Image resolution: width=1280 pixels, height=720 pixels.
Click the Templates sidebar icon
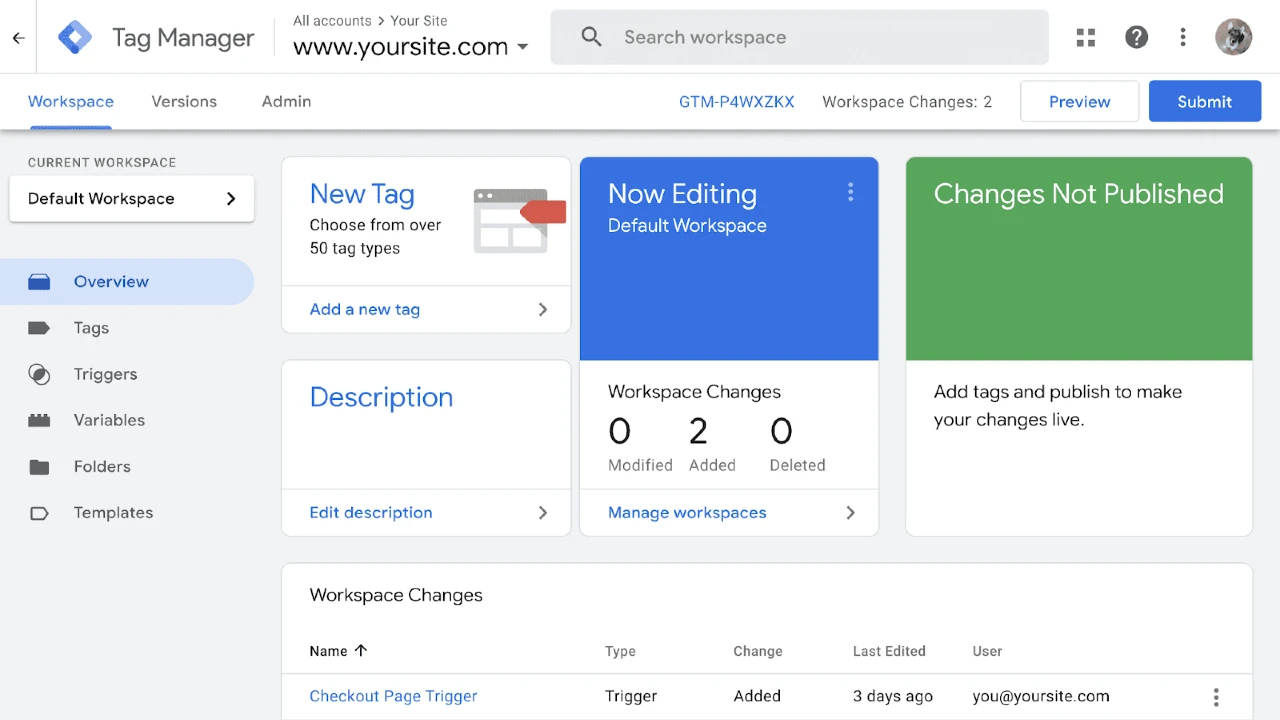tap(39, 513)
